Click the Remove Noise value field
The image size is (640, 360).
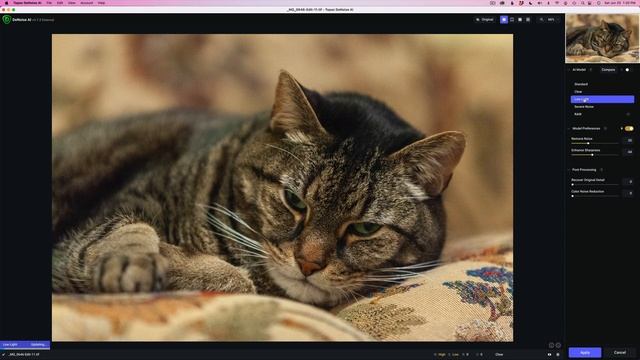coord(629,140)
